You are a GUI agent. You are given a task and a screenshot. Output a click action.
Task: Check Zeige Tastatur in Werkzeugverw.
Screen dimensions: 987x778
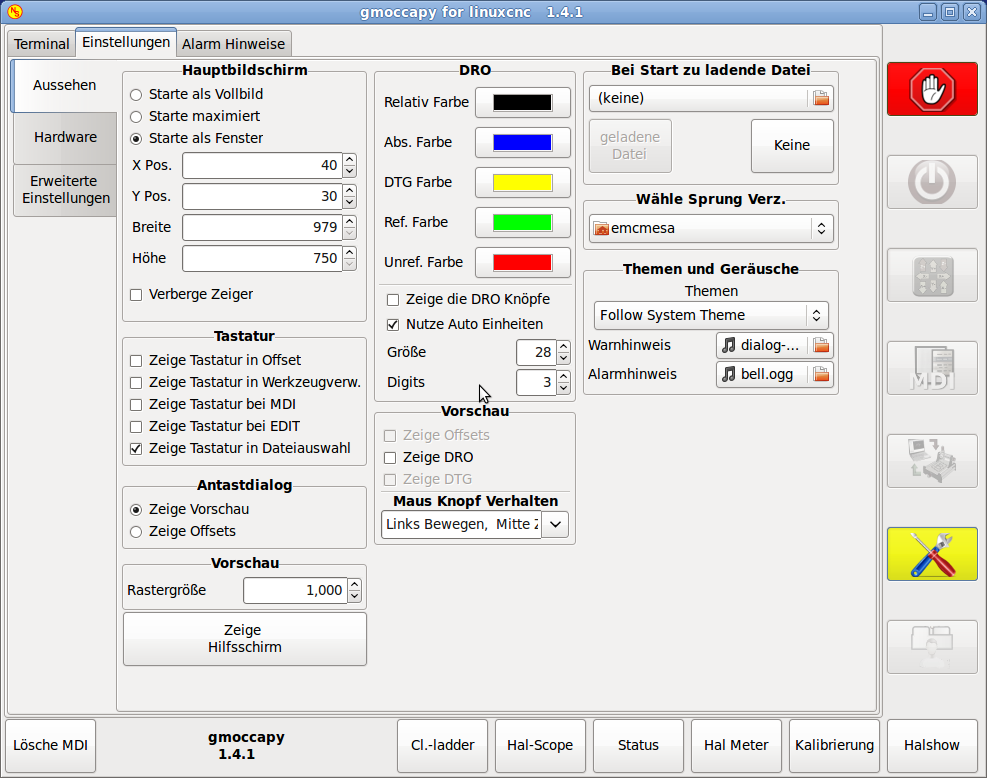click(x=136, y=383)
